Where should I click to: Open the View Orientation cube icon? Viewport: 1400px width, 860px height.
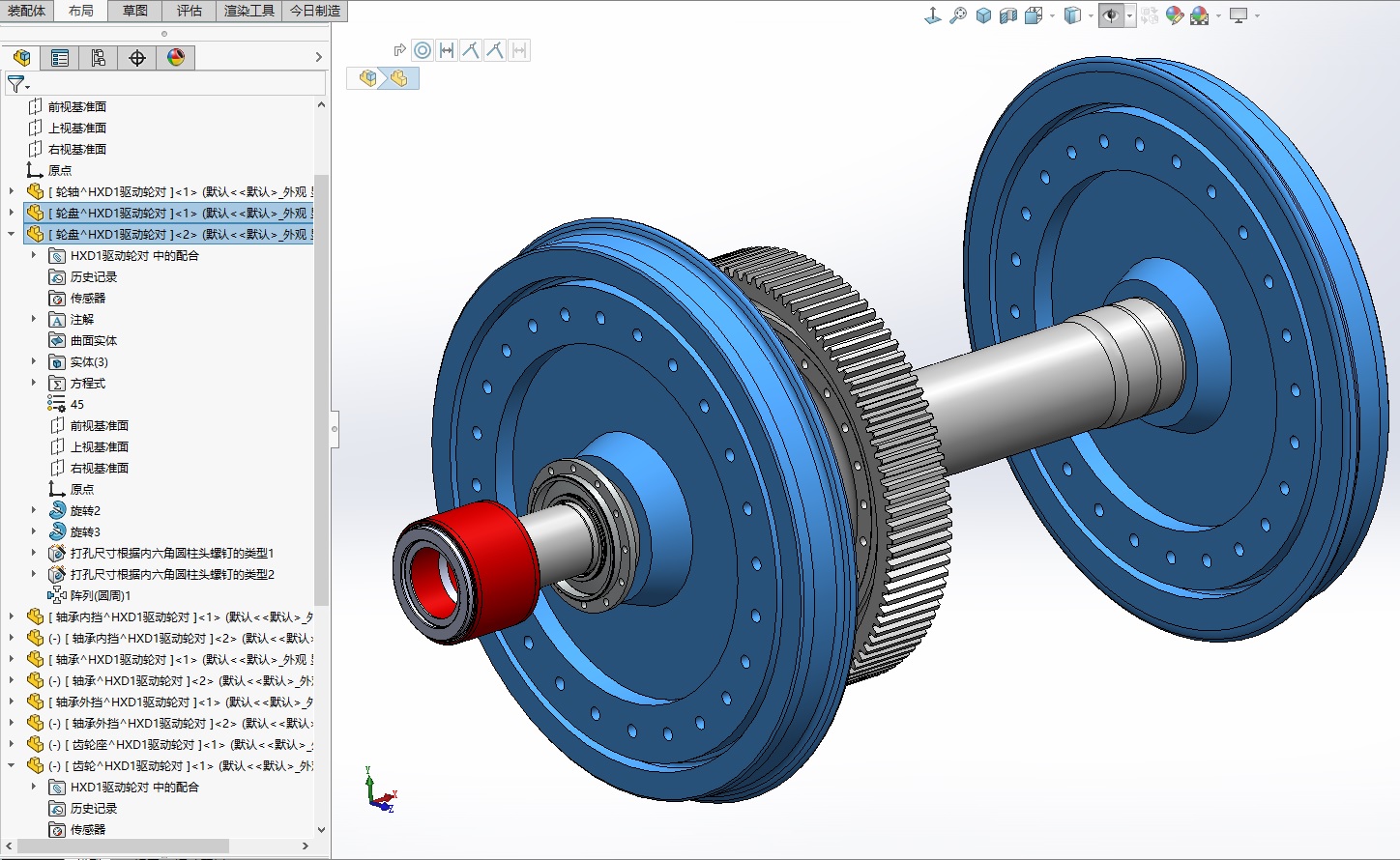(x=1034, y=15)
